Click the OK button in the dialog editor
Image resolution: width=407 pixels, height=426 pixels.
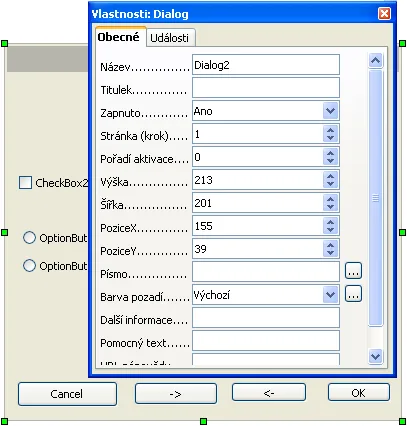coord(359,392)
